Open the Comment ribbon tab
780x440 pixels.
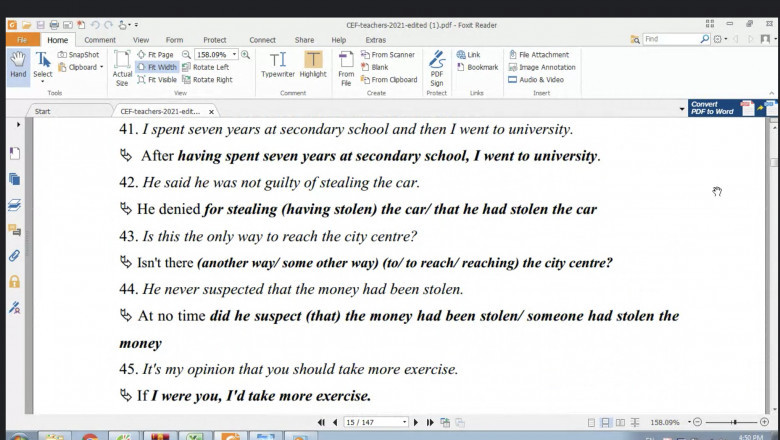pos(100,40)
